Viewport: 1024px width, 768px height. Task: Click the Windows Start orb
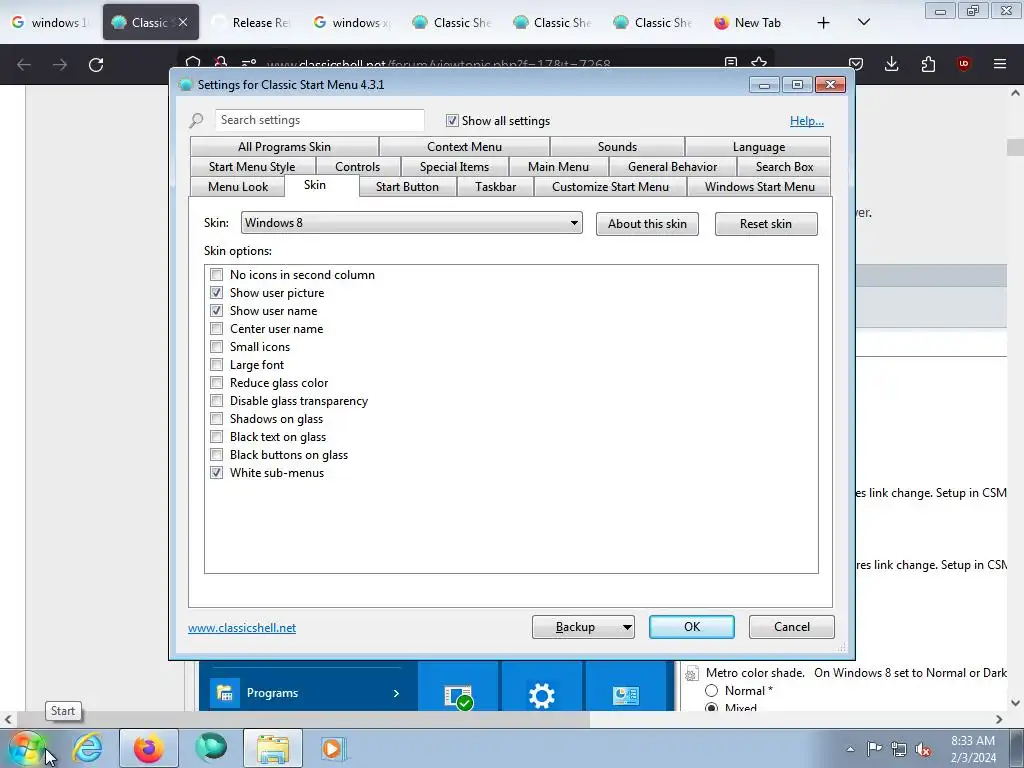click(26, 748)
